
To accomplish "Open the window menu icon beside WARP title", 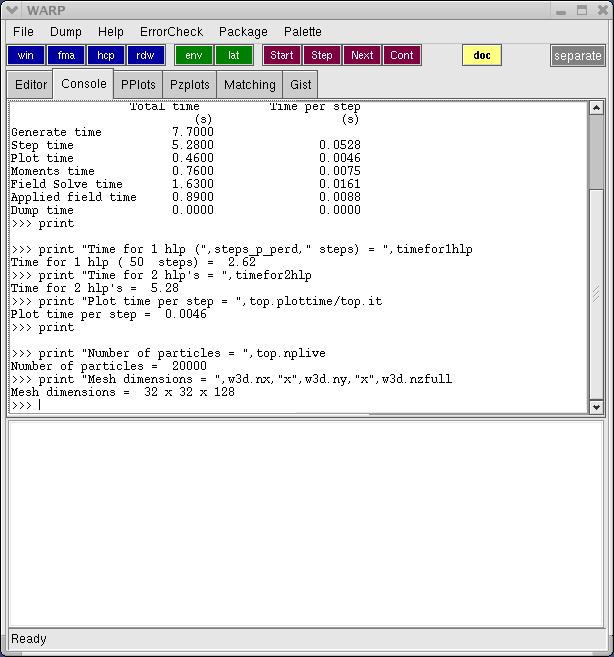I will pyautogui.click(x=12, y=10).
